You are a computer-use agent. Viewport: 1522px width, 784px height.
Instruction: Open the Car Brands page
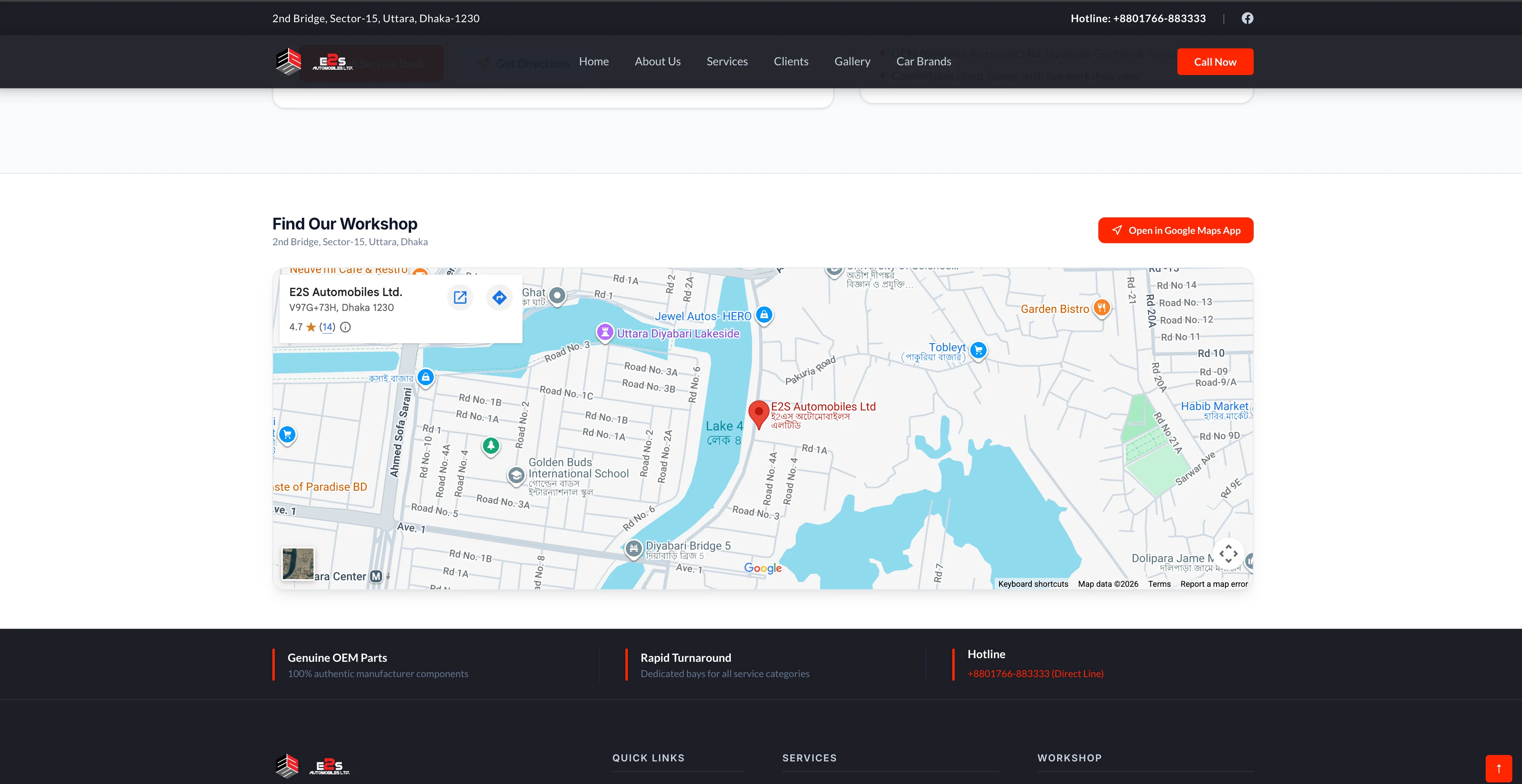tap(924, 61)
